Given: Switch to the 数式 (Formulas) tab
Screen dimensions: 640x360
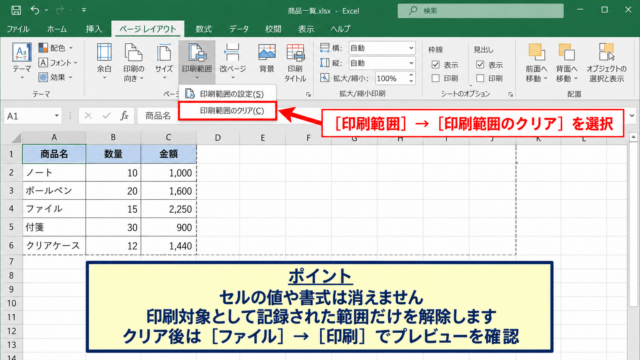Looking at the screenshot, I should [x=203, y=29].
